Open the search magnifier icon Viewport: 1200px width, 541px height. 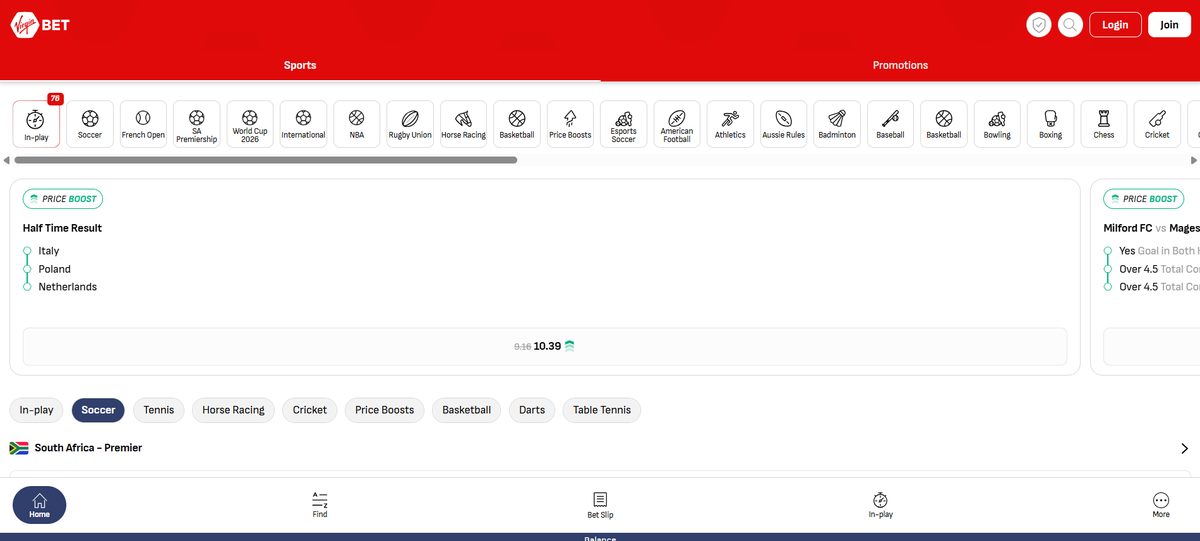(x=1071, y=25)
